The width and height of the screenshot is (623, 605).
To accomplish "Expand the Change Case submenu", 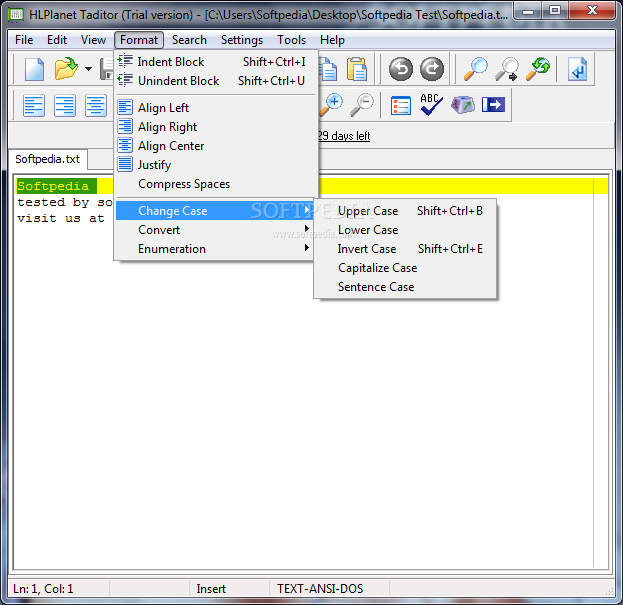I will (215, 211).
